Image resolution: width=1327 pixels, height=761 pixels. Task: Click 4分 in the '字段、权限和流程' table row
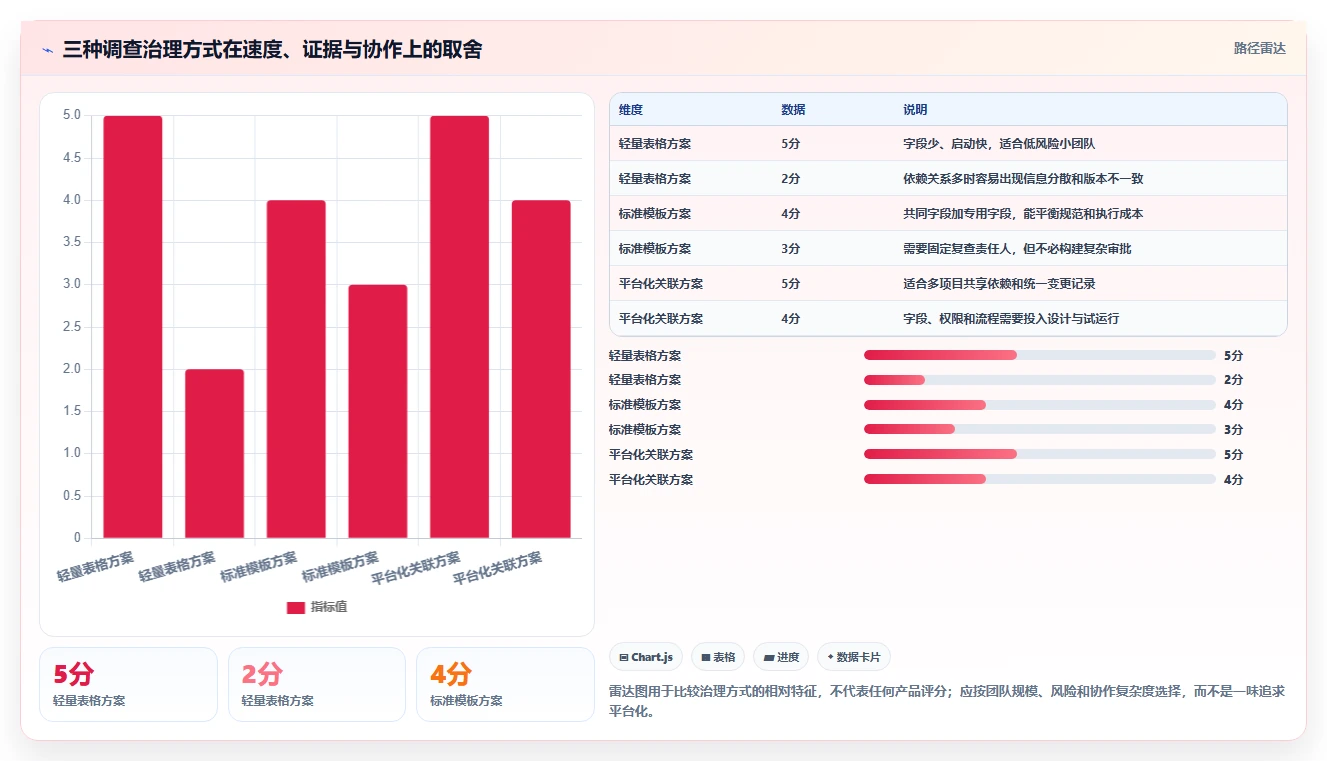pyautogui.click(x=790, y=319)
